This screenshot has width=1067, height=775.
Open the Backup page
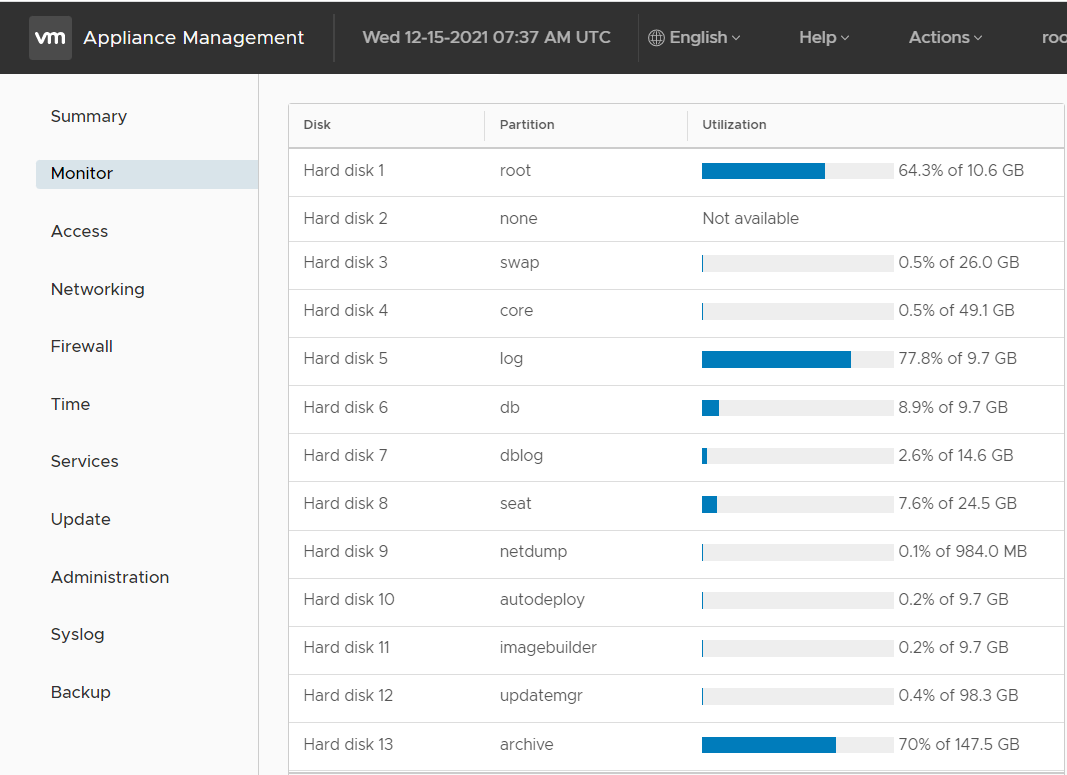80,692
